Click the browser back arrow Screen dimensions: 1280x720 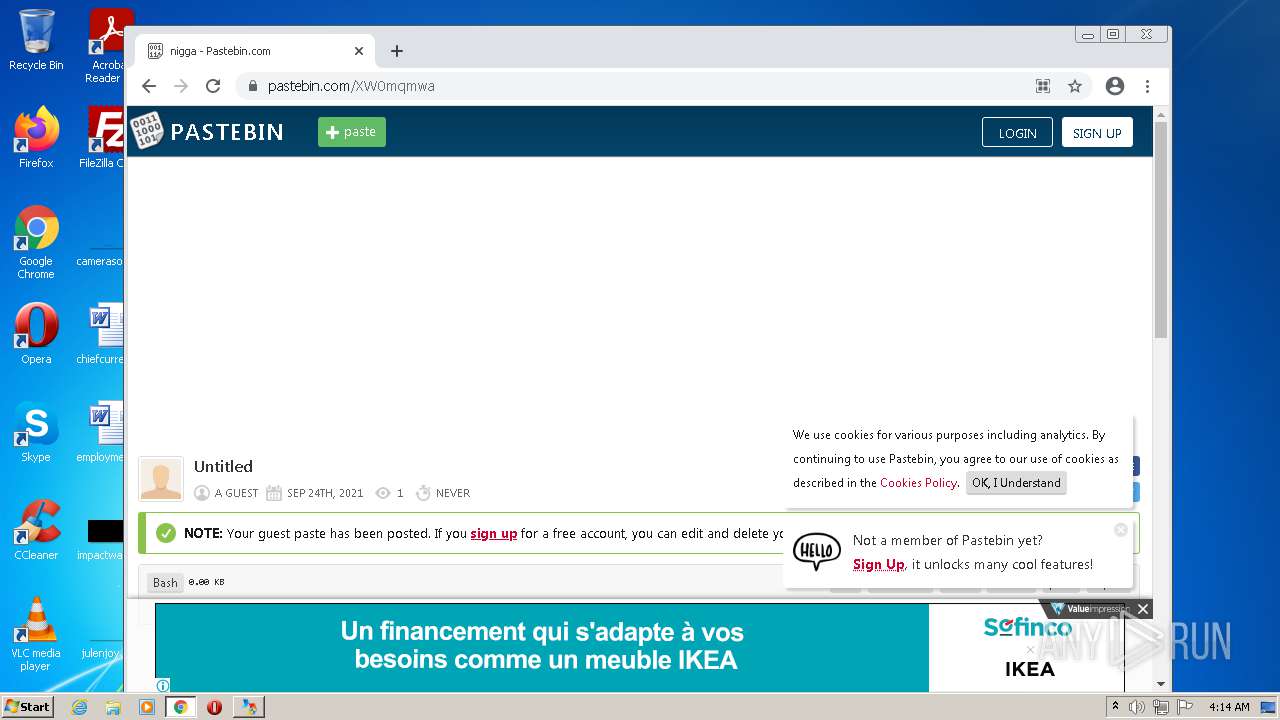149,86
